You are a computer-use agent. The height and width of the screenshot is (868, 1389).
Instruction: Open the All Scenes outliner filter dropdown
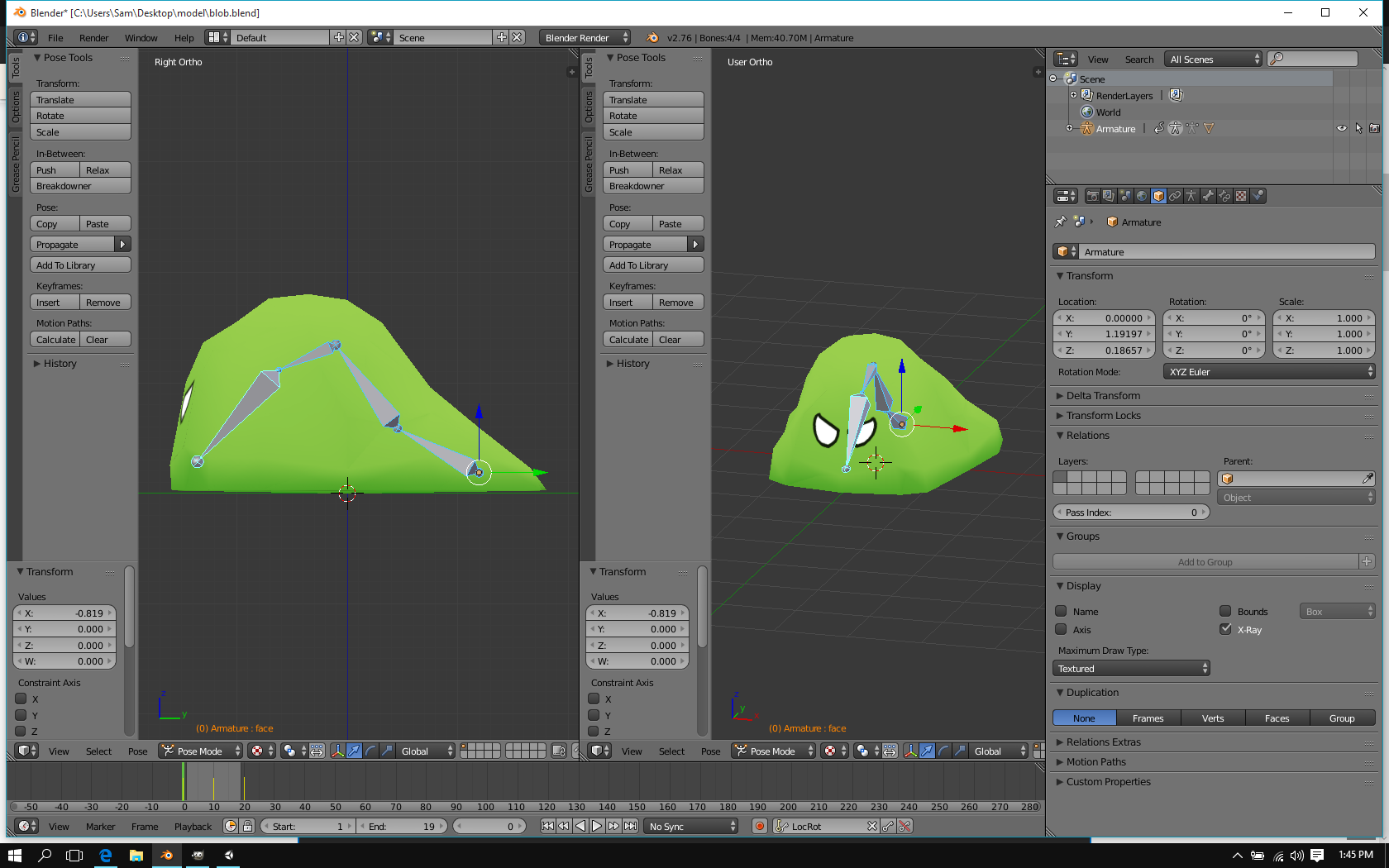click(1213, 59)
